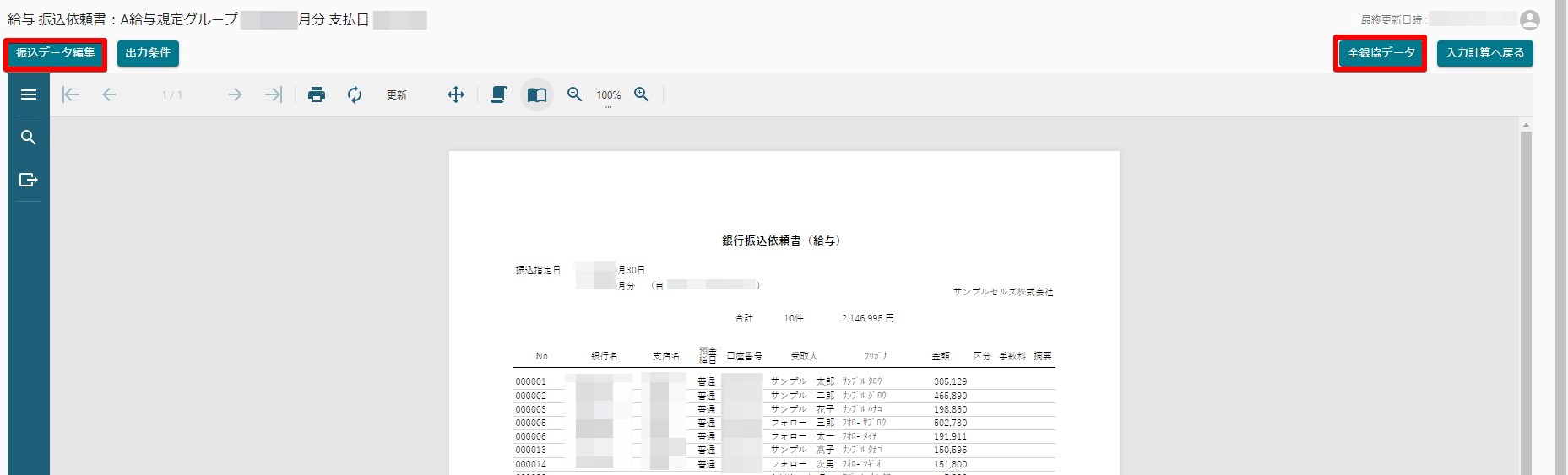Click recipient name フォロー 次男
This screenshot has width=1568, height=475.
click(802, 464)
